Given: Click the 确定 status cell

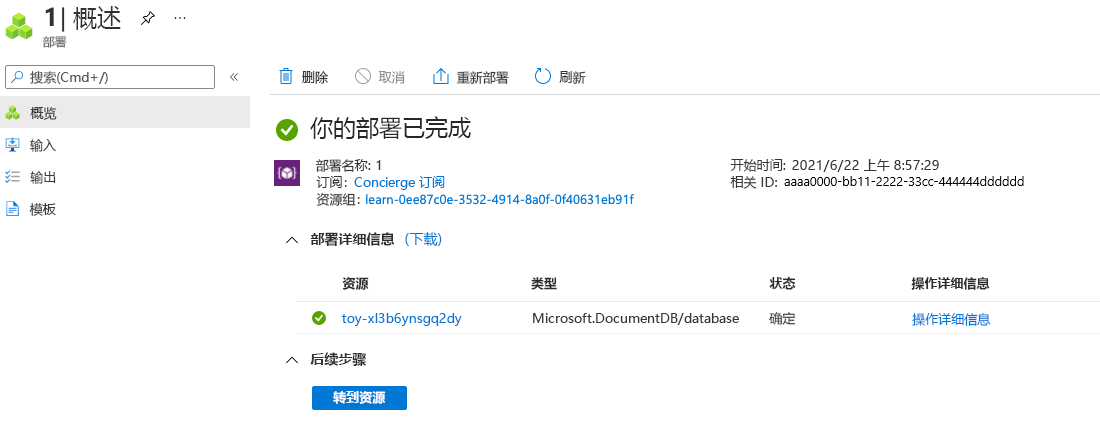Looking at the screenshot, I should point(782,318).
